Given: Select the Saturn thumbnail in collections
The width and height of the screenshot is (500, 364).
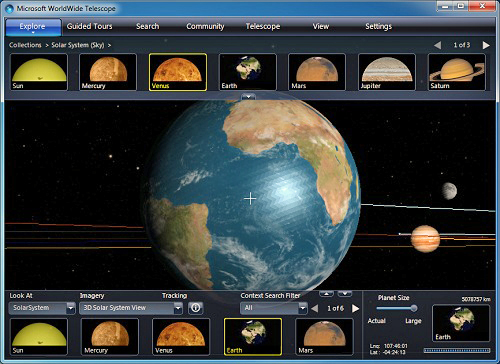Looking at the screenshot, I should pos(457,72).
